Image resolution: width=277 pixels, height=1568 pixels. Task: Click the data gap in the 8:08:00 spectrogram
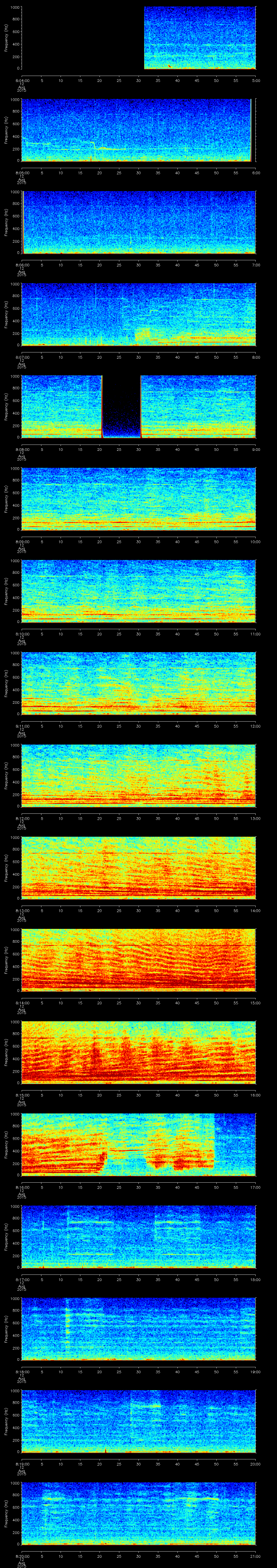(121, 407)
